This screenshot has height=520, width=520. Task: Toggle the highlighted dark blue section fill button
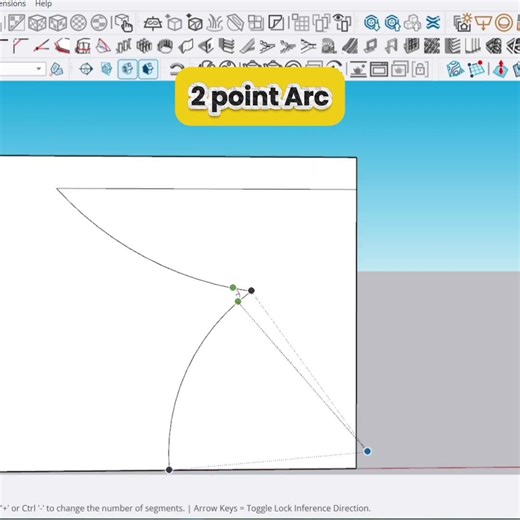point(148,69)
